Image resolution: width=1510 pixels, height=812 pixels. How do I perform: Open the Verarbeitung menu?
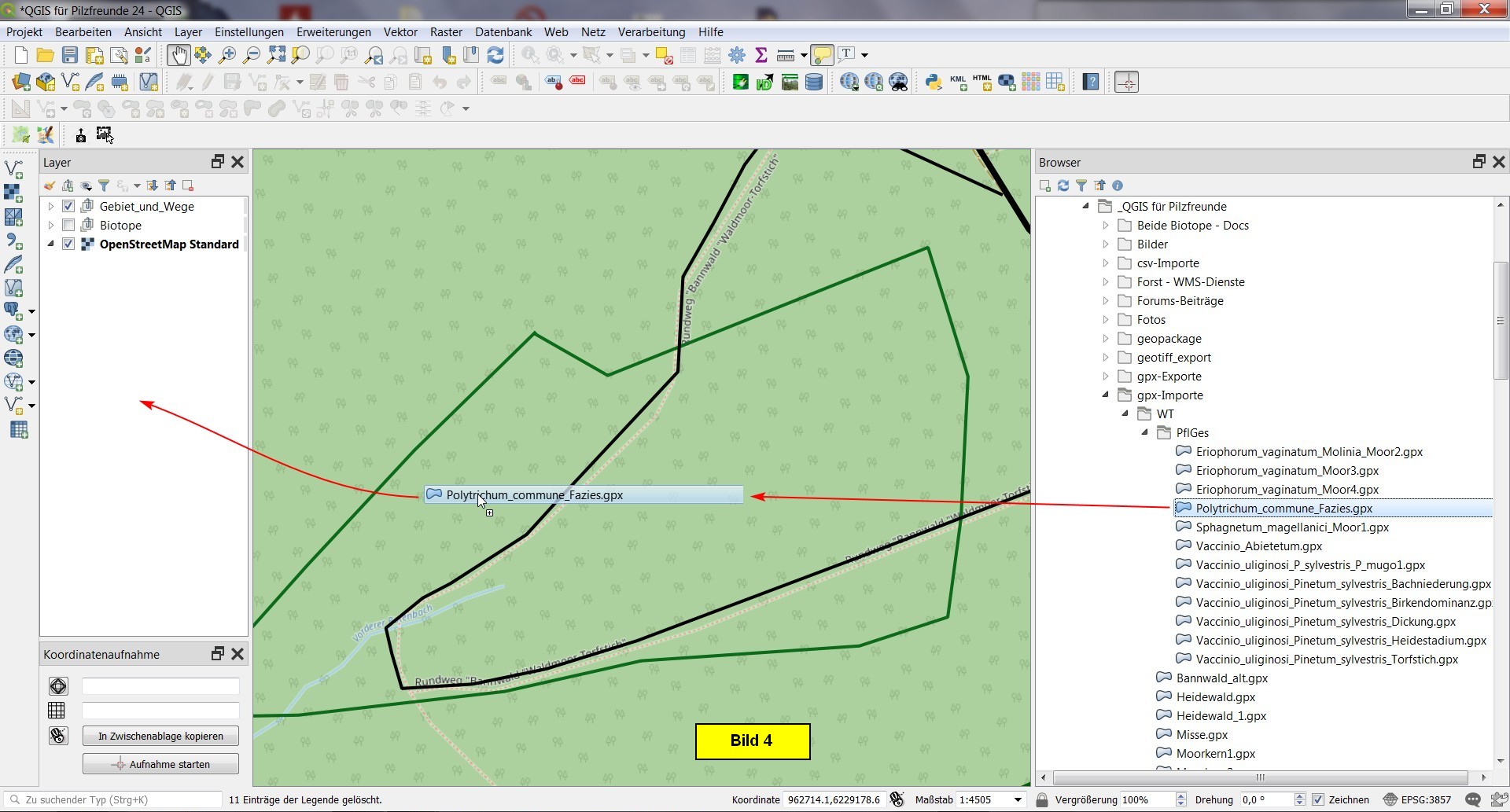pos(651,32)
